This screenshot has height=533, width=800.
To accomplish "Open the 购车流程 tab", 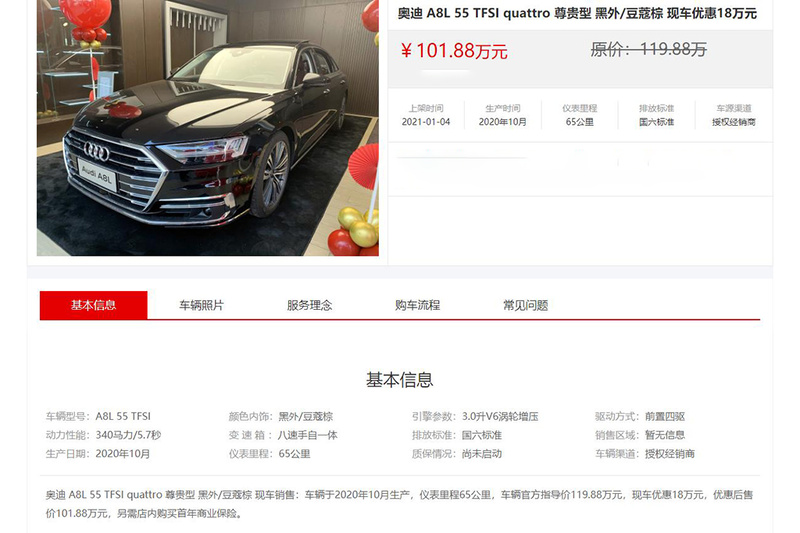I will (x=417, y=305).
